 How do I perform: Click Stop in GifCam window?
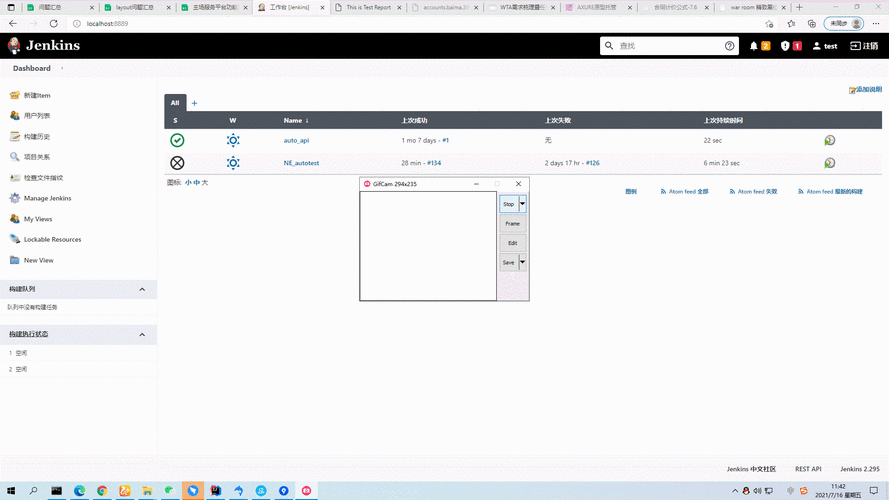click(x=509, y=204)
